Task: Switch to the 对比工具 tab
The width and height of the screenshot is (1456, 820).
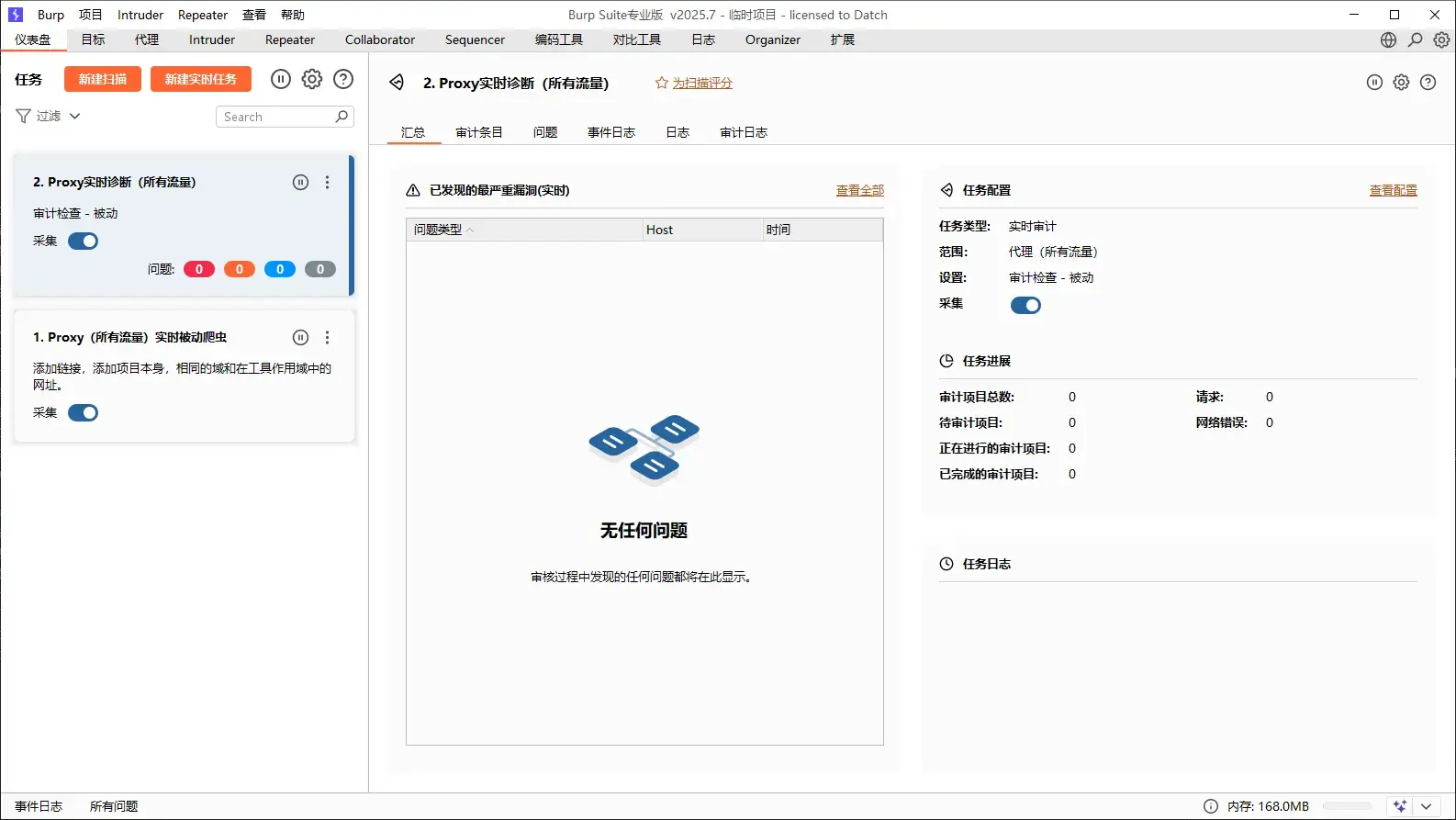Action: point(637,39)
